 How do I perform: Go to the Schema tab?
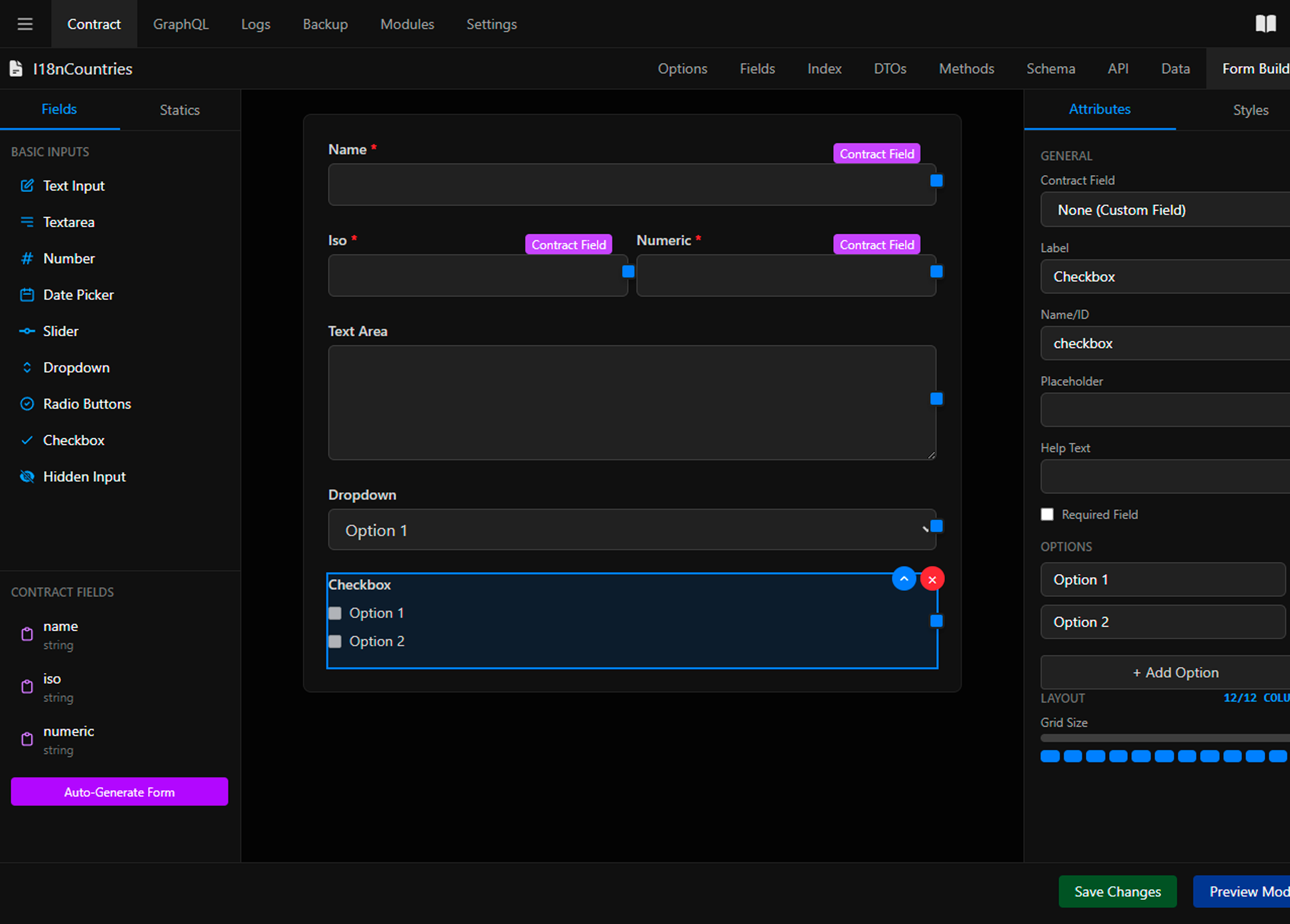[x=1050, y=69]
